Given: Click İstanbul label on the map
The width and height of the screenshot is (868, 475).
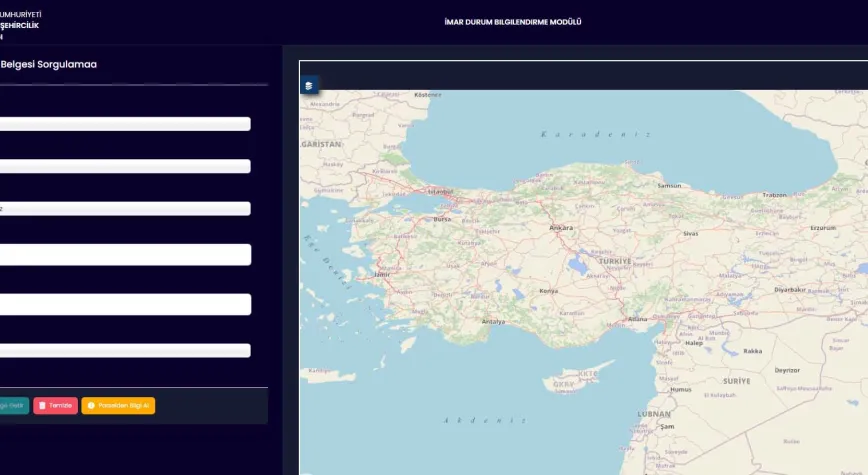Looking at the screenshot, I should (x=441, y=192).
